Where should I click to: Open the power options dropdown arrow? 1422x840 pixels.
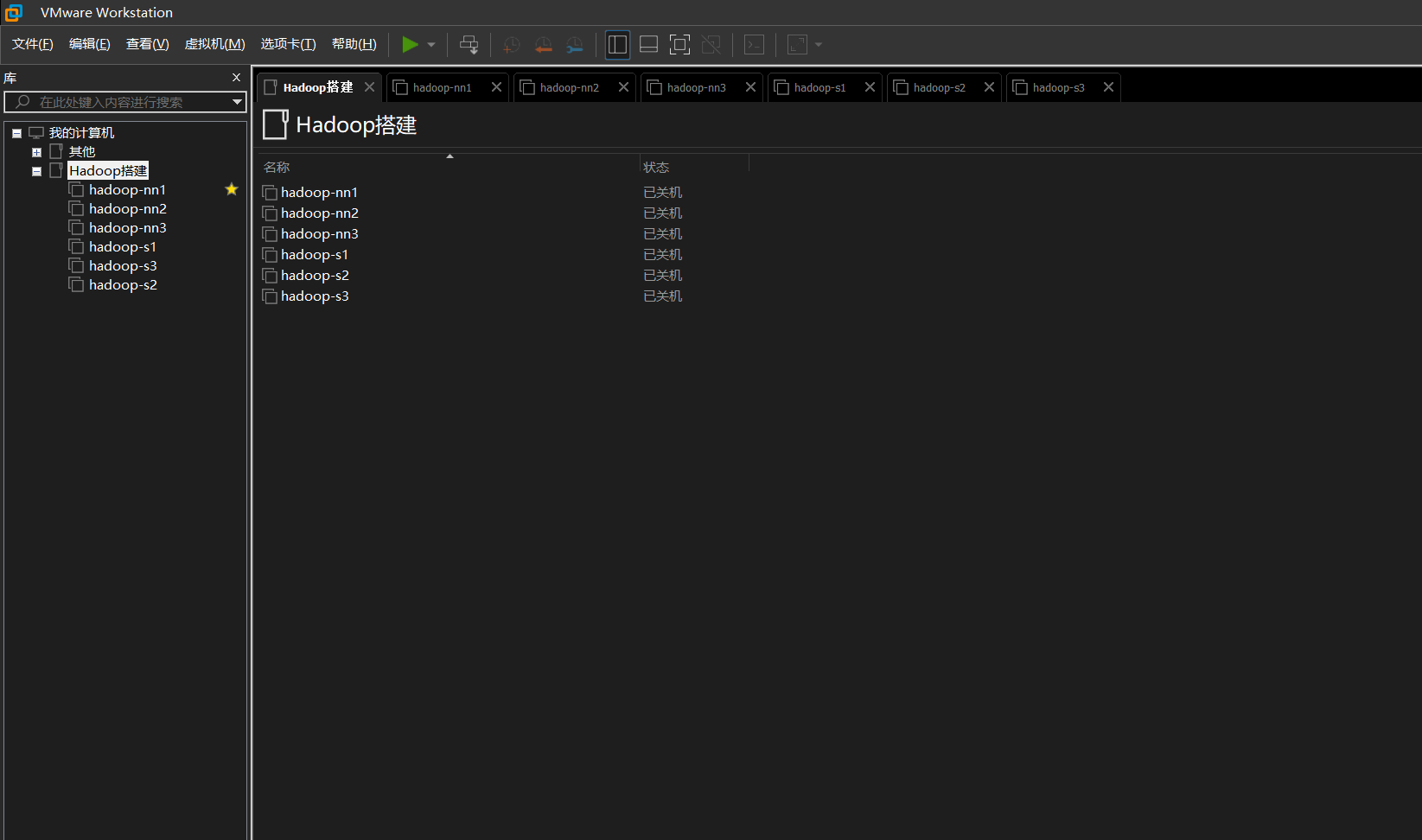click(431, 45)
